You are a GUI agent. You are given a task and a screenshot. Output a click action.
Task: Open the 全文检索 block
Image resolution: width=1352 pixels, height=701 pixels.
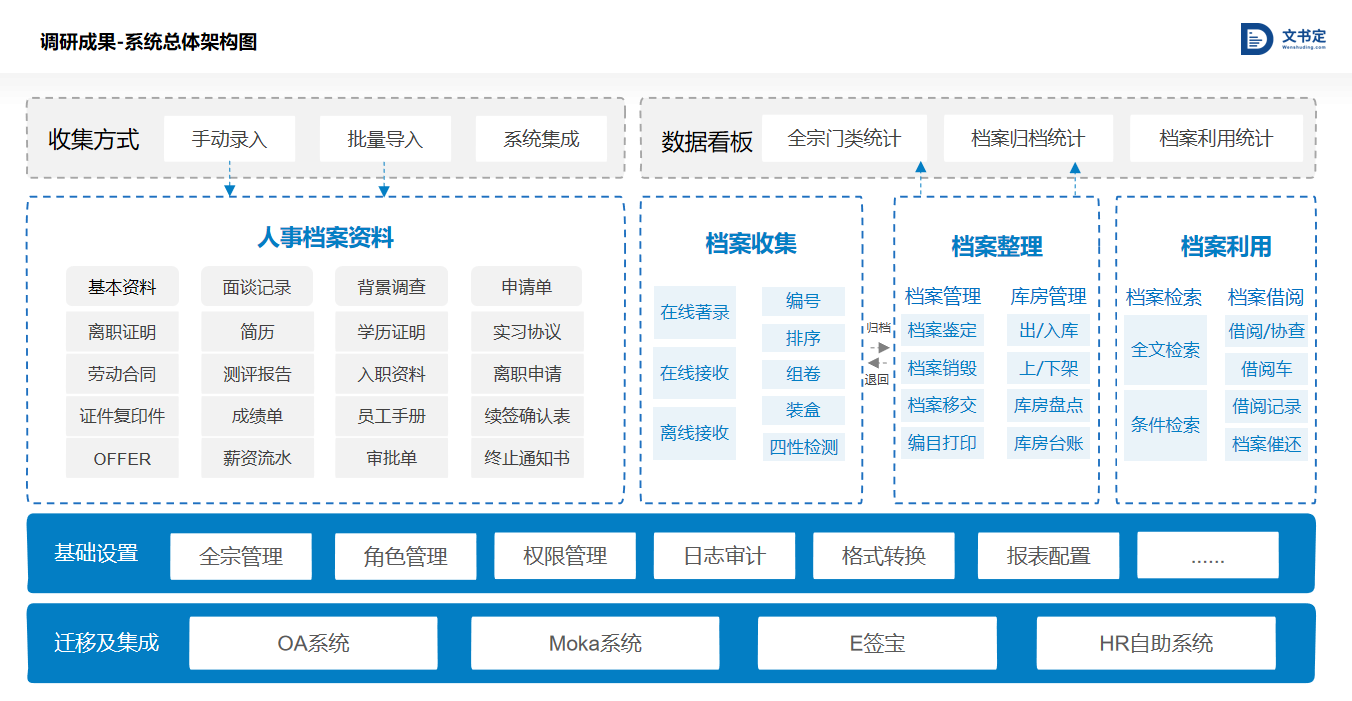[1165, 350]
